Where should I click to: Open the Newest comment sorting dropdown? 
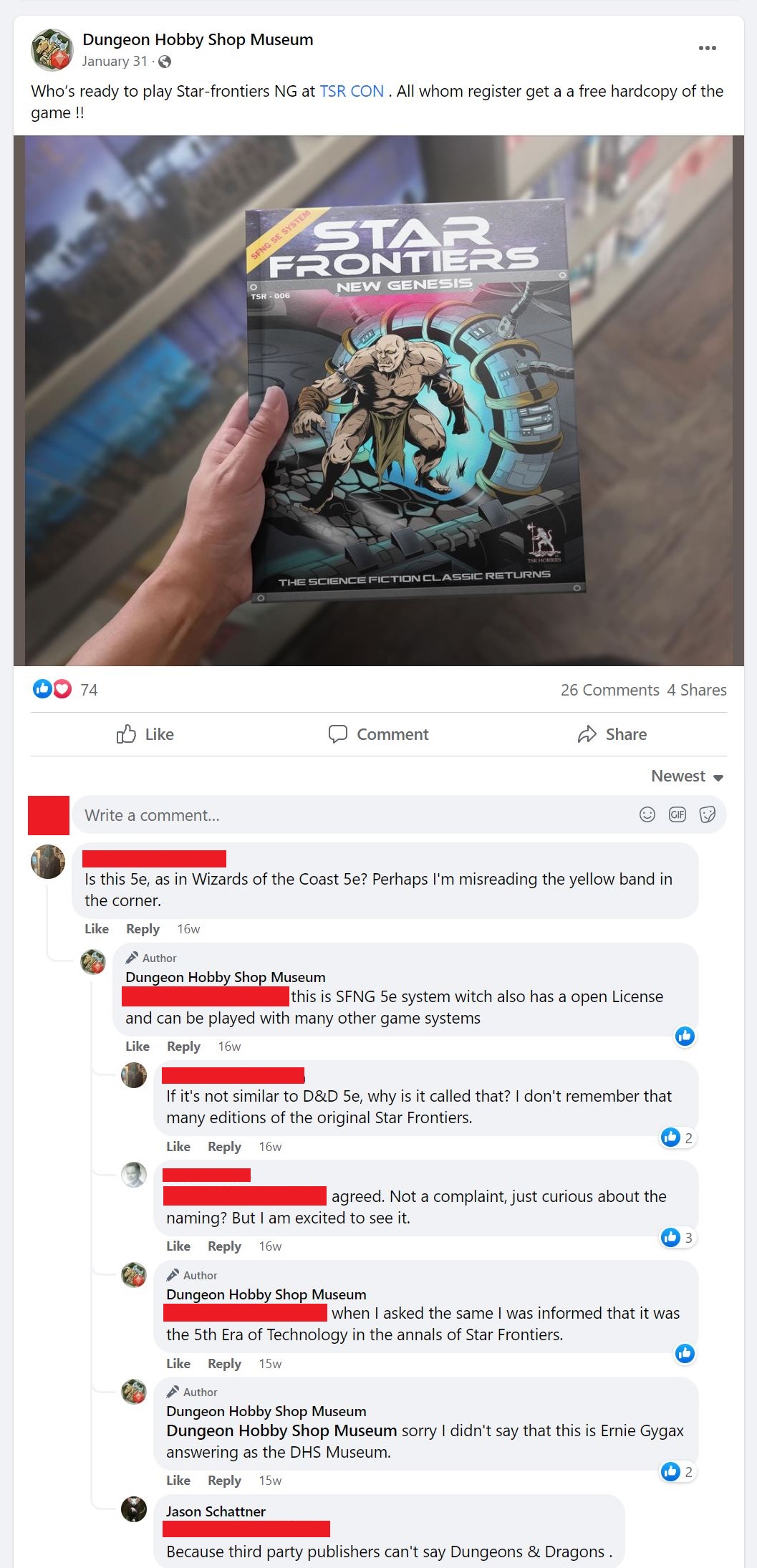(x=688, y=776)
